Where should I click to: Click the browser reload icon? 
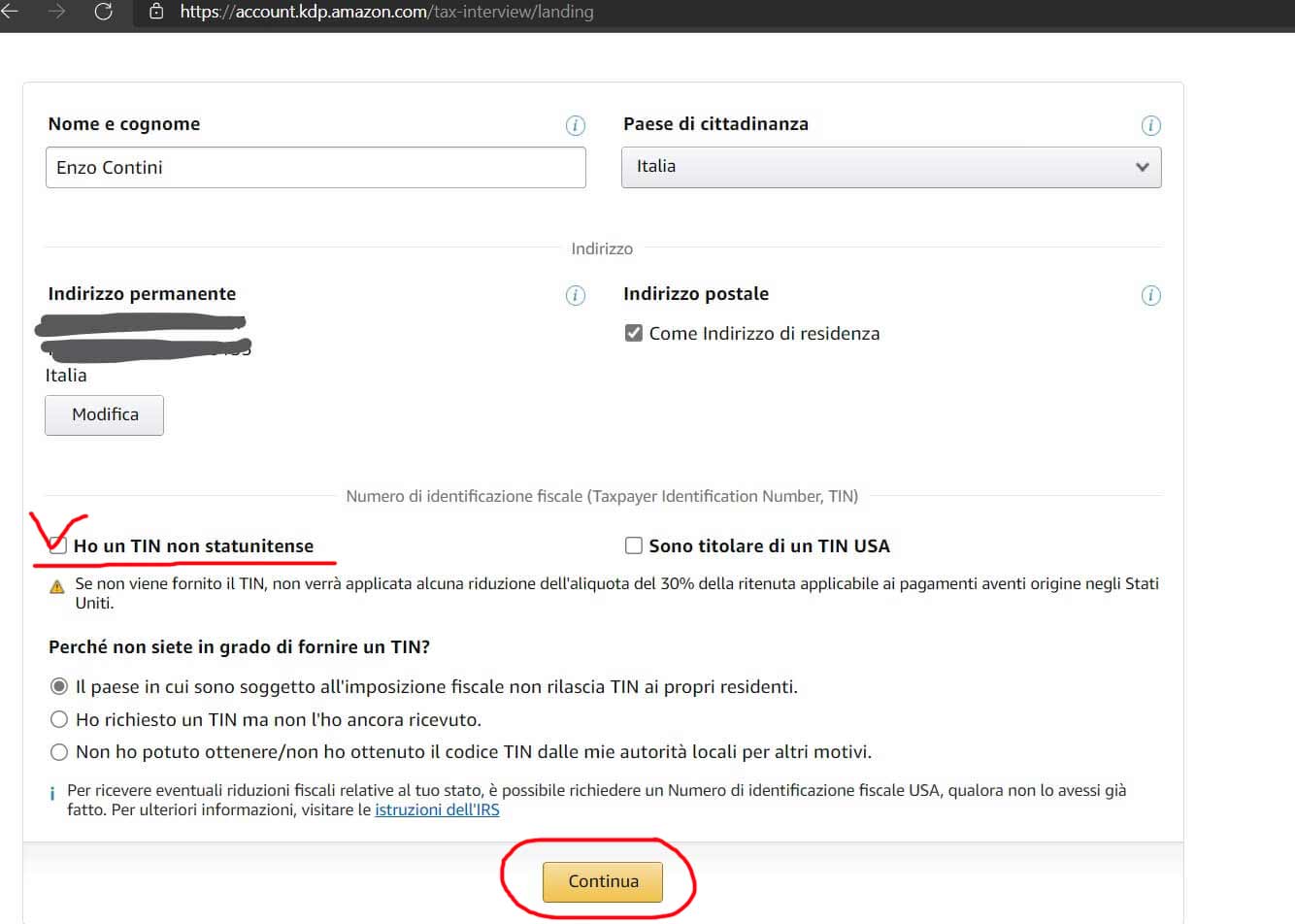[x=103, y=13]
